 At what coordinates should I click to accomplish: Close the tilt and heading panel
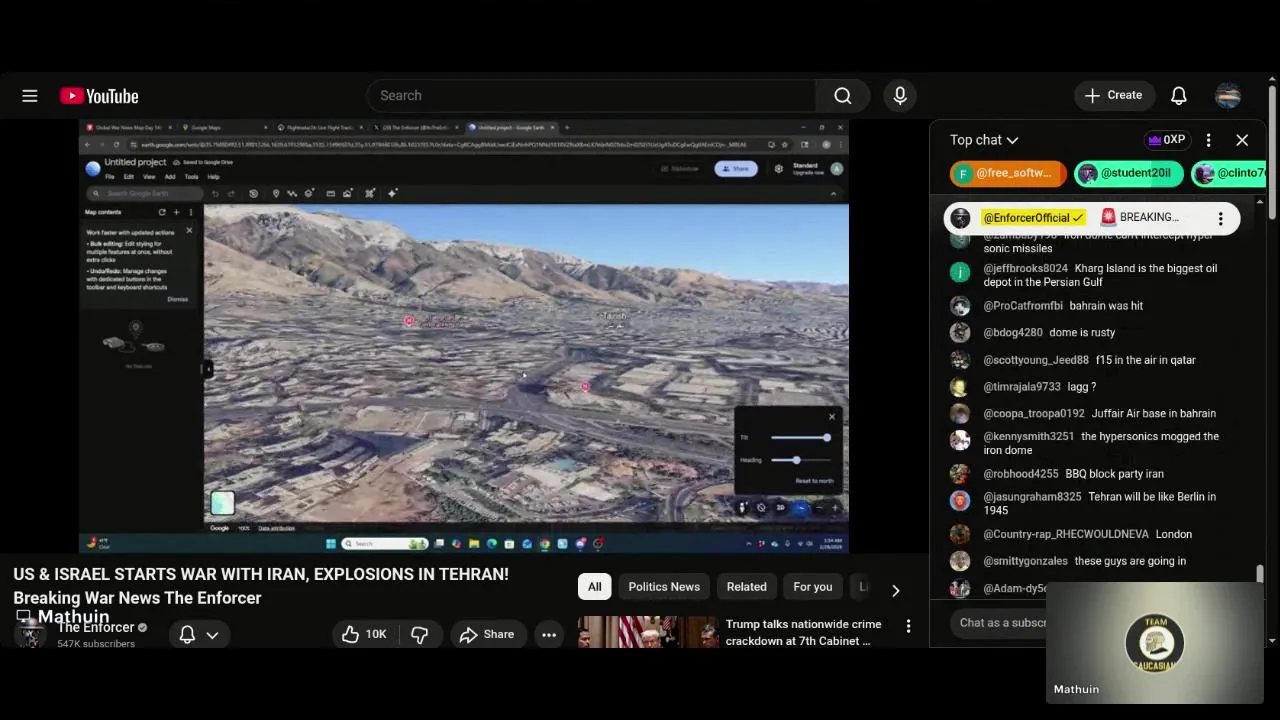click(x=832, y=417)
